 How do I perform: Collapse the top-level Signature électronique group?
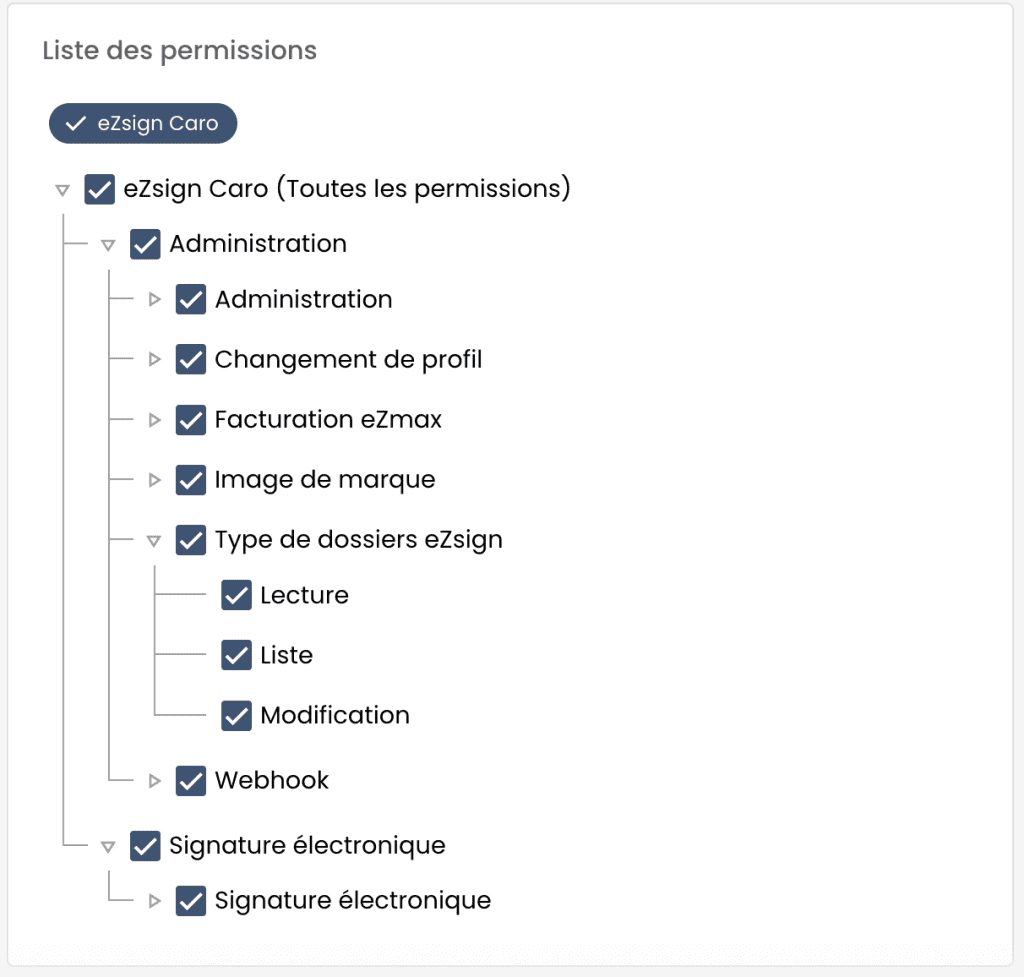click(108, 846)
